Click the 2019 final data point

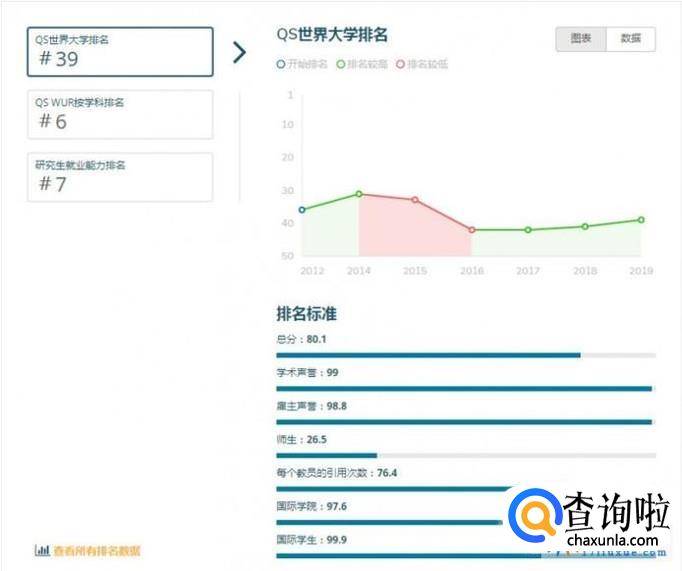641,220
